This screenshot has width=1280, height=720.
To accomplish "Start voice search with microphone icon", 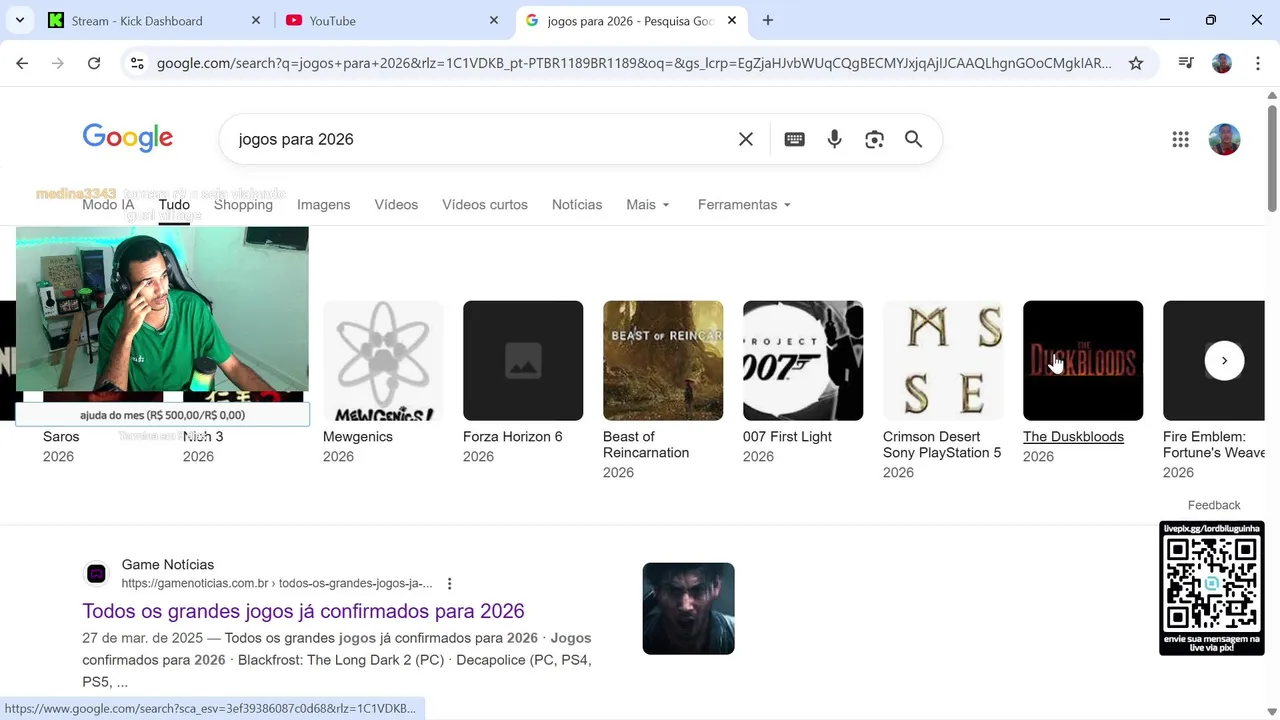I will (x=835, y=139).
